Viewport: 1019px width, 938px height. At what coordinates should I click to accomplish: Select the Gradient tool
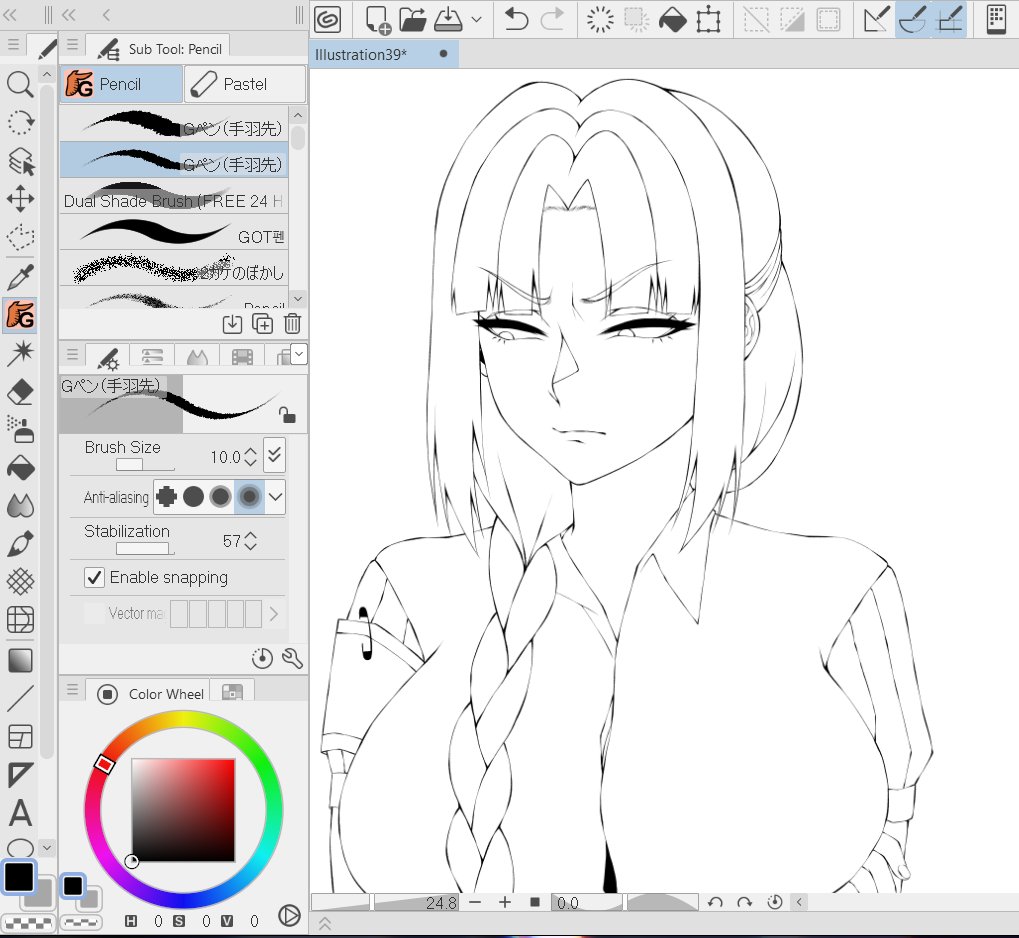tap(19, 660)
